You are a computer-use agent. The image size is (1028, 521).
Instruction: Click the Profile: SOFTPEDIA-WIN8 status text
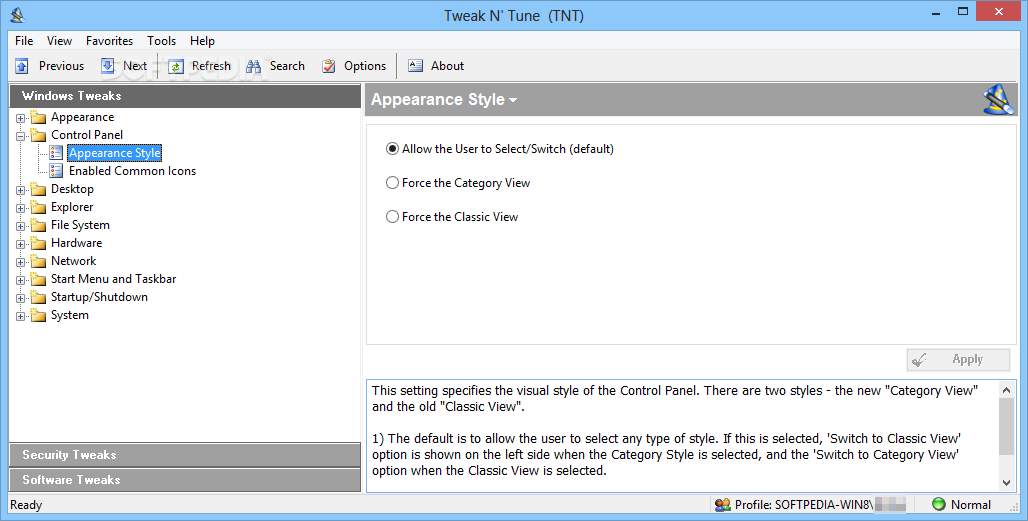click(x=804, y=505)
